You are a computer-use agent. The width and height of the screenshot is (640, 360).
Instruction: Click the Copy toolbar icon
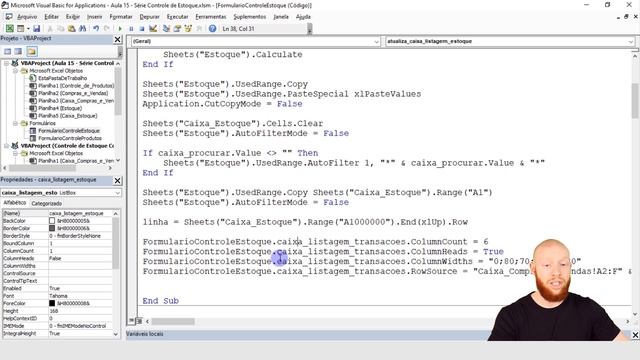coord(61,29)
